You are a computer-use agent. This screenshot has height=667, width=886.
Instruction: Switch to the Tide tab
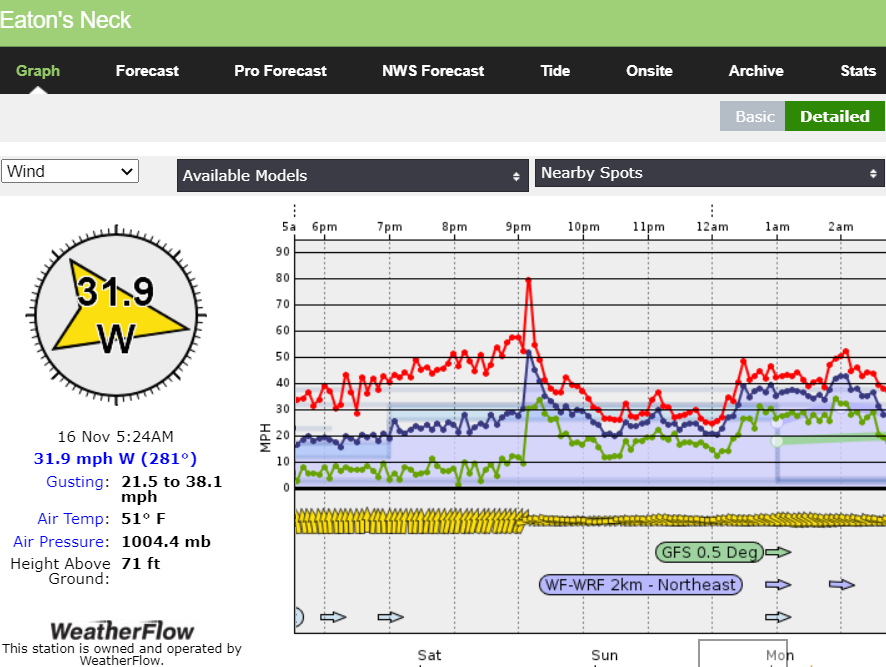[x=555, y=71]
